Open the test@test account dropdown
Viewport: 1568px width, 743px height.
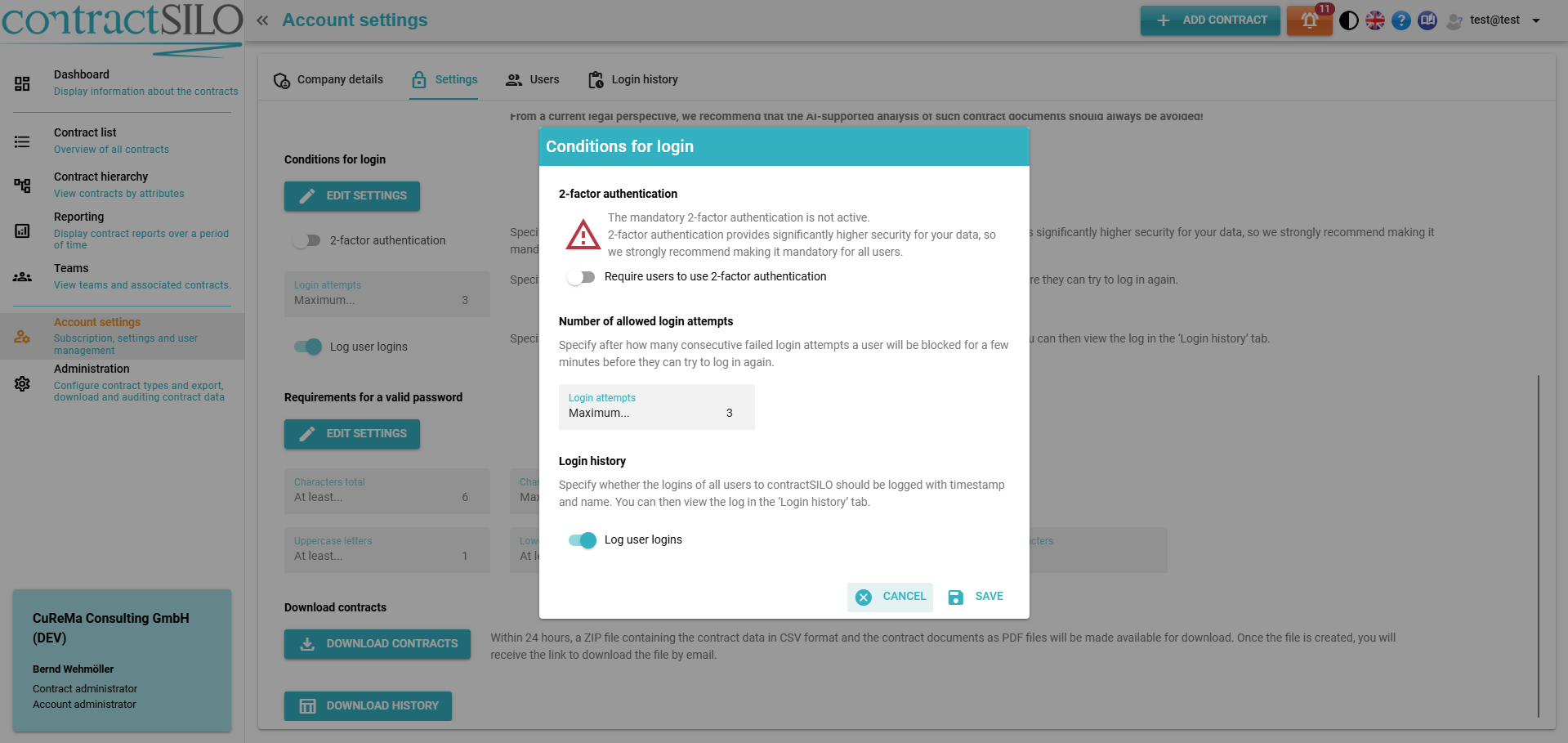tap(1494, 20)
